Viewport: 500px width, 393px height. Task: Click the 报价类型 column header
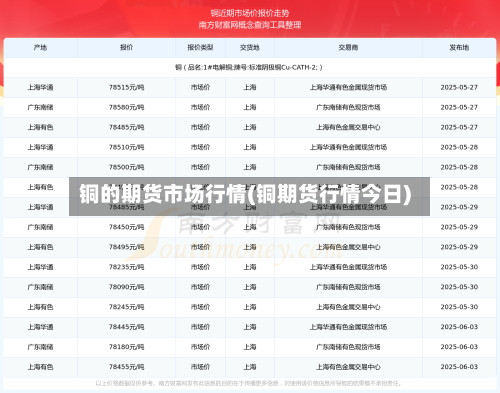[200, 48]
